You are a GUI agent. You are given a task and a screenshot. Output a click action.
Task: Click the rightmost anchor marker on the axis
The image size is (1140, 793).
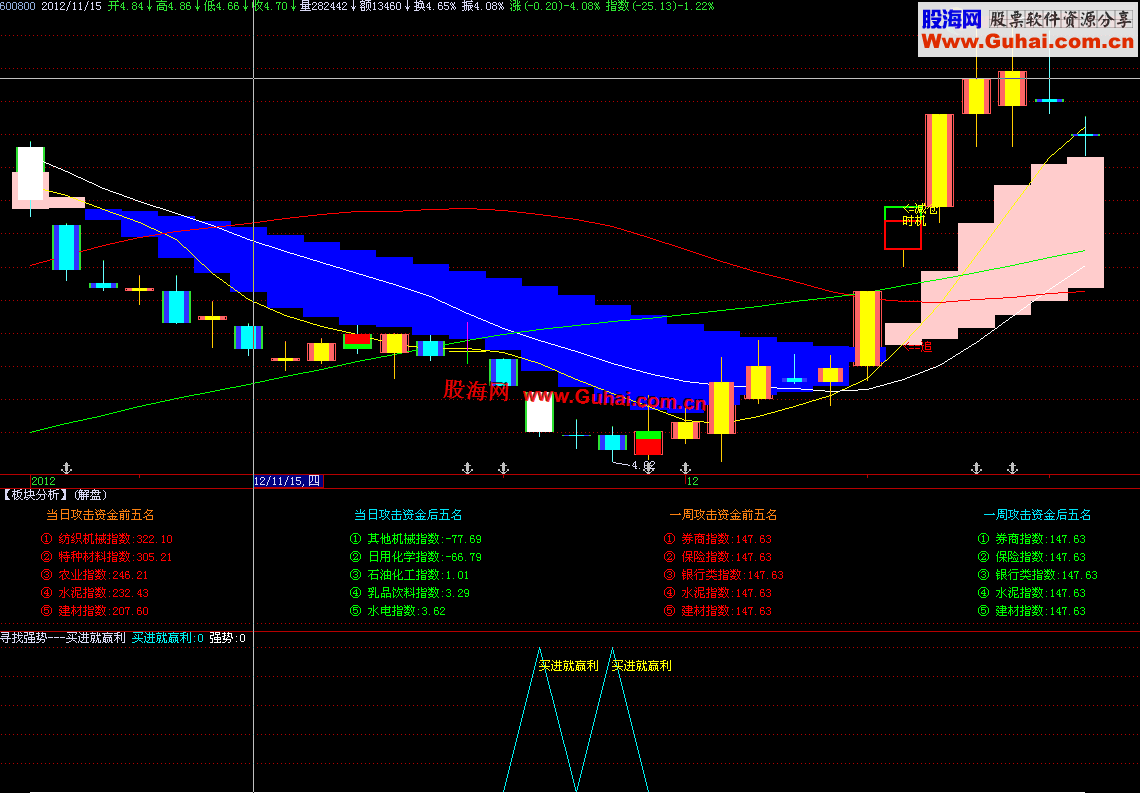[1012, 468]
